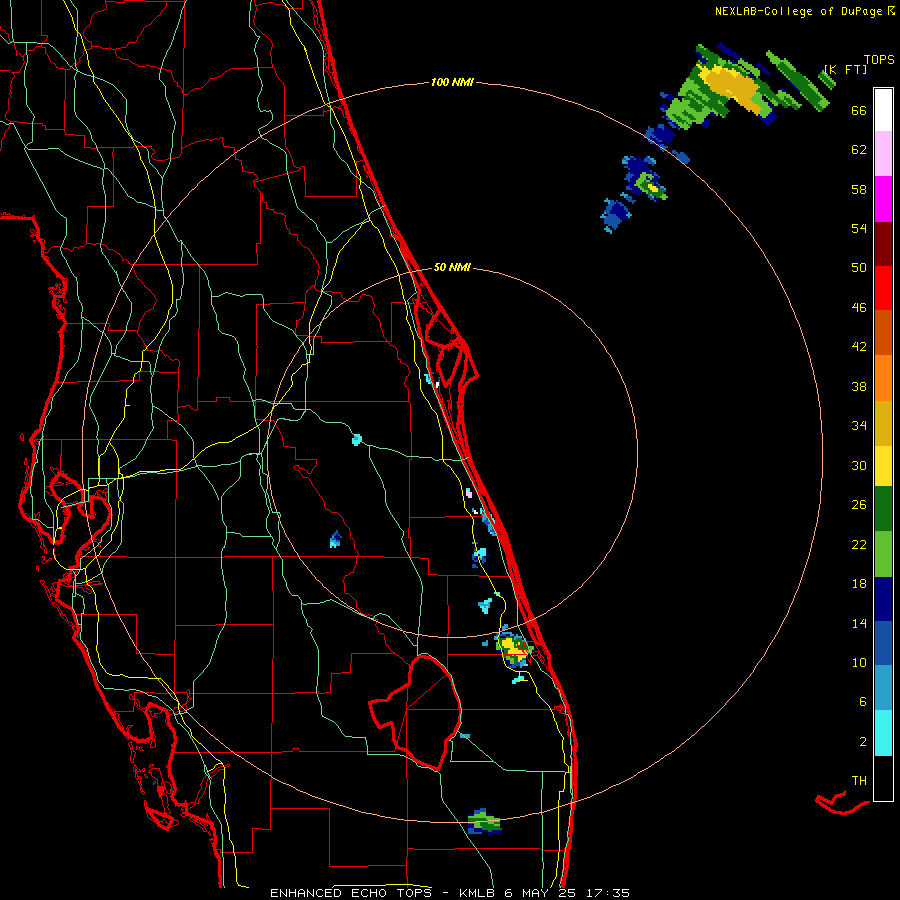Pick the dark red color scale swatch
This screenshot has width=900, height=900.
click(883, 244)
